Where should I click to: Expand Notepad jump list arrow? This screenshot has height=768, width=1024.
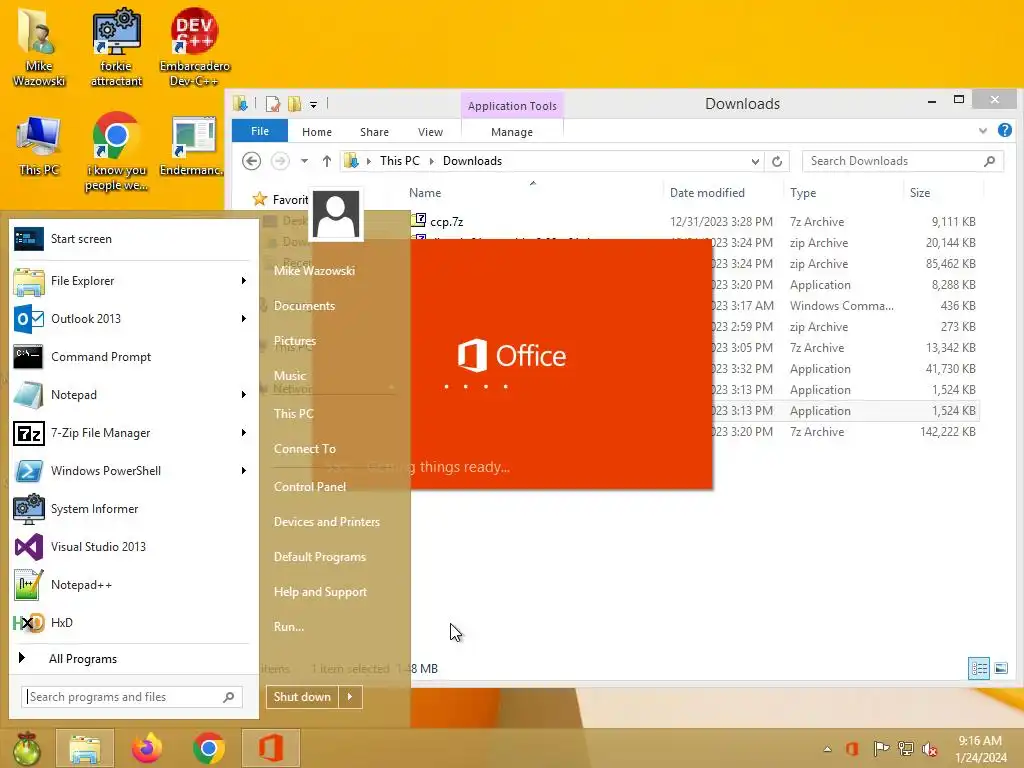tap(244, 394)
